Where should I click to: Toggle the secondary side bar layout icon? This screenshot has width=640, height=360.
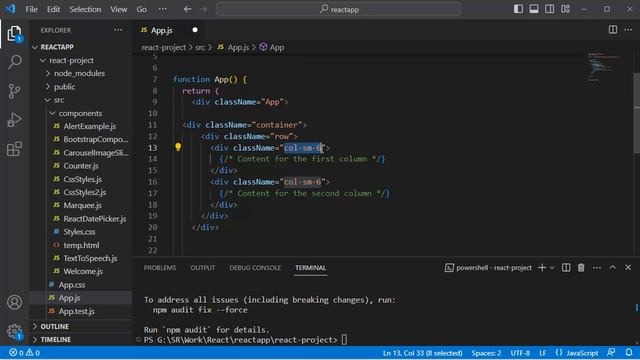549,9
